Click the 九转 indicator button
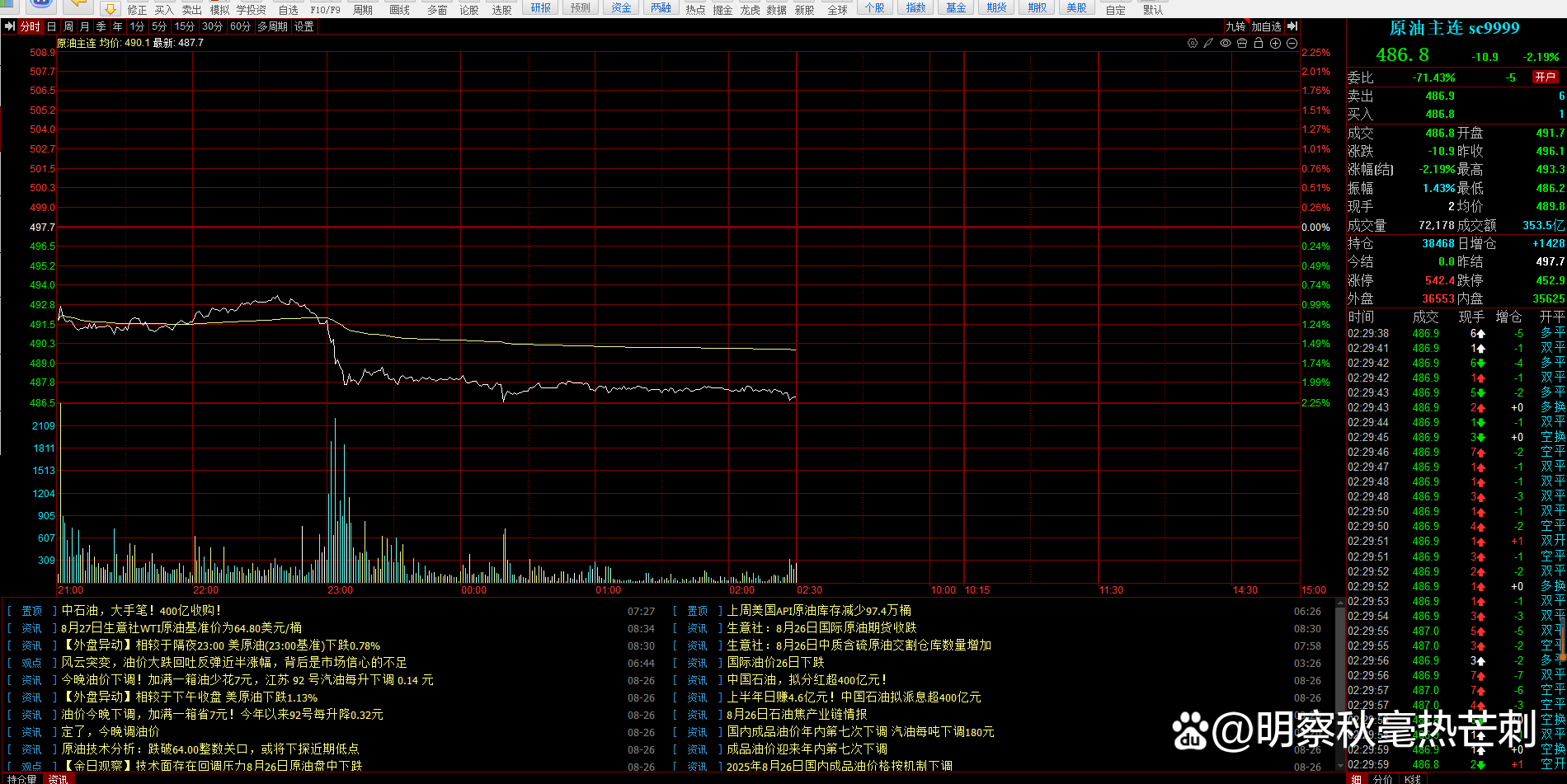Viewport: 1567px width, 784px height. click(x=1235, y=26)
